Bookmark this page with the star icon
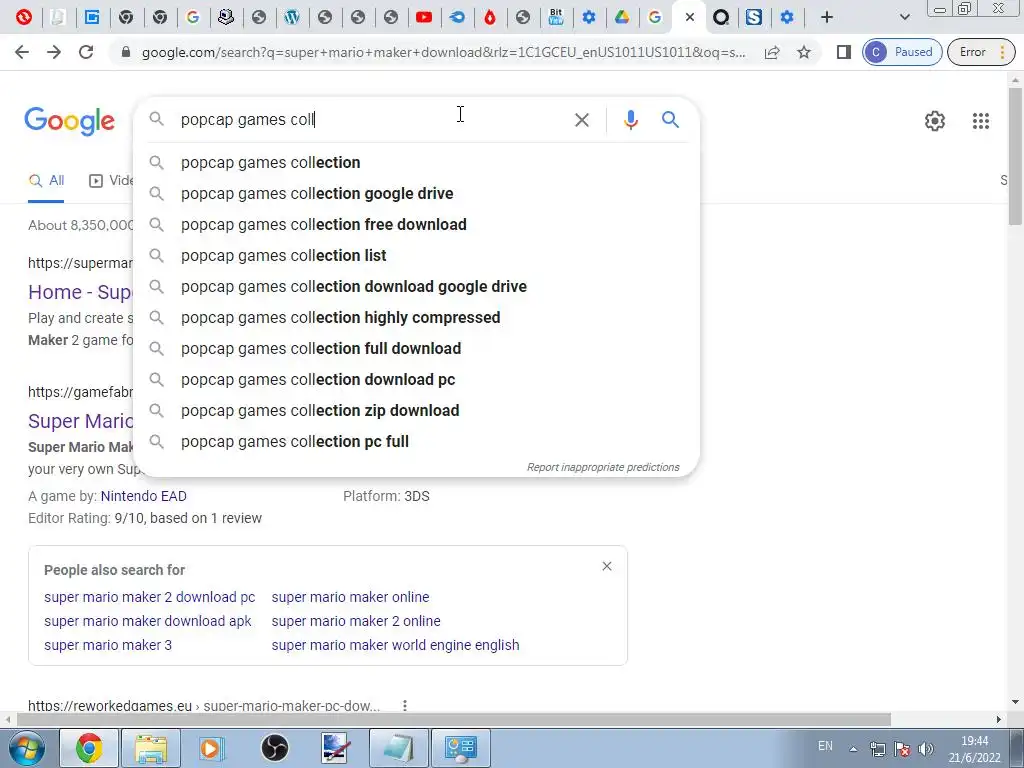 tap(804, 52)
